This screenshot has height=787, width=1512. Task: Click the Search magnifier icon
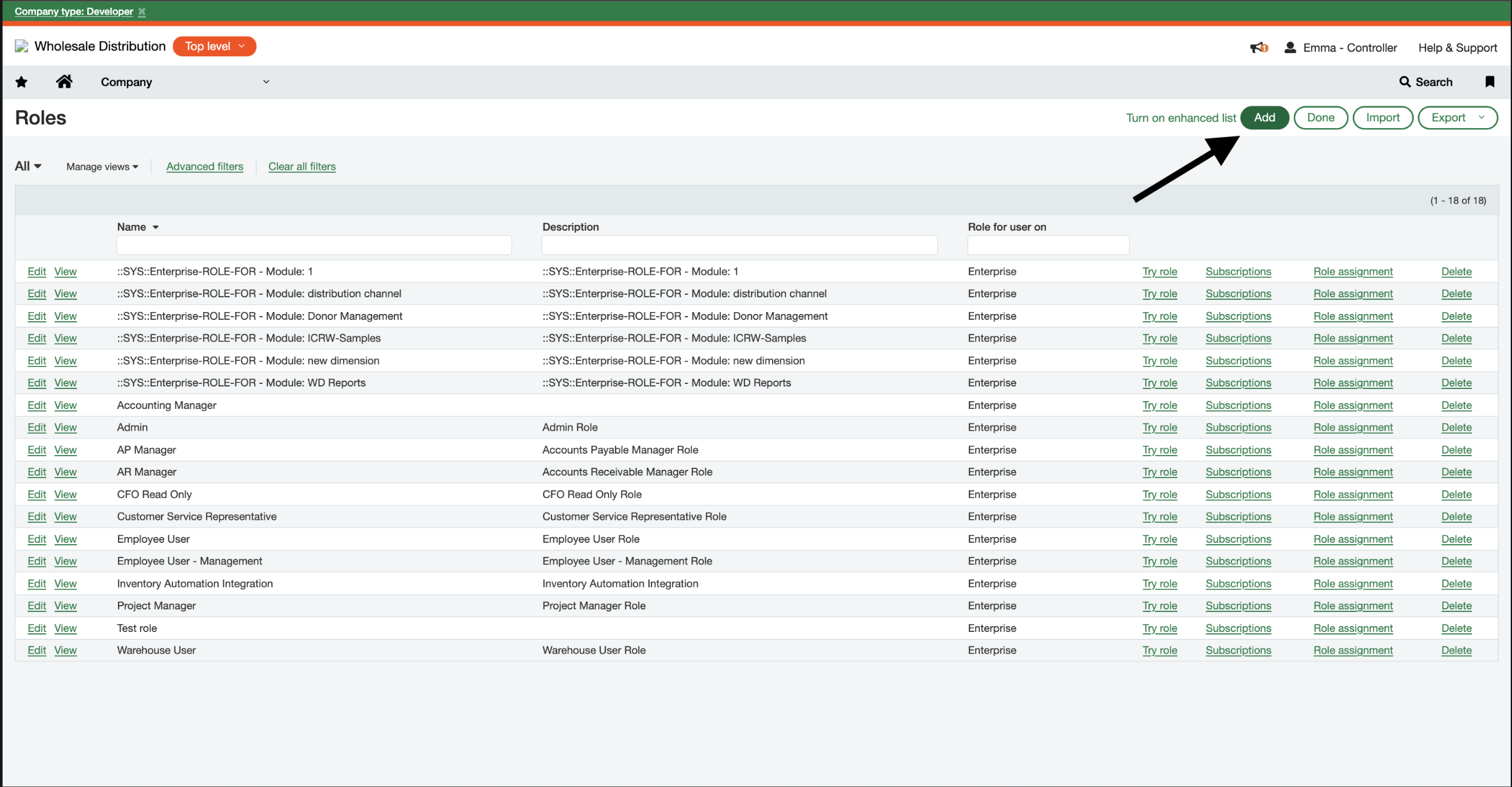pyautogui.click(x=1404, y=82)
